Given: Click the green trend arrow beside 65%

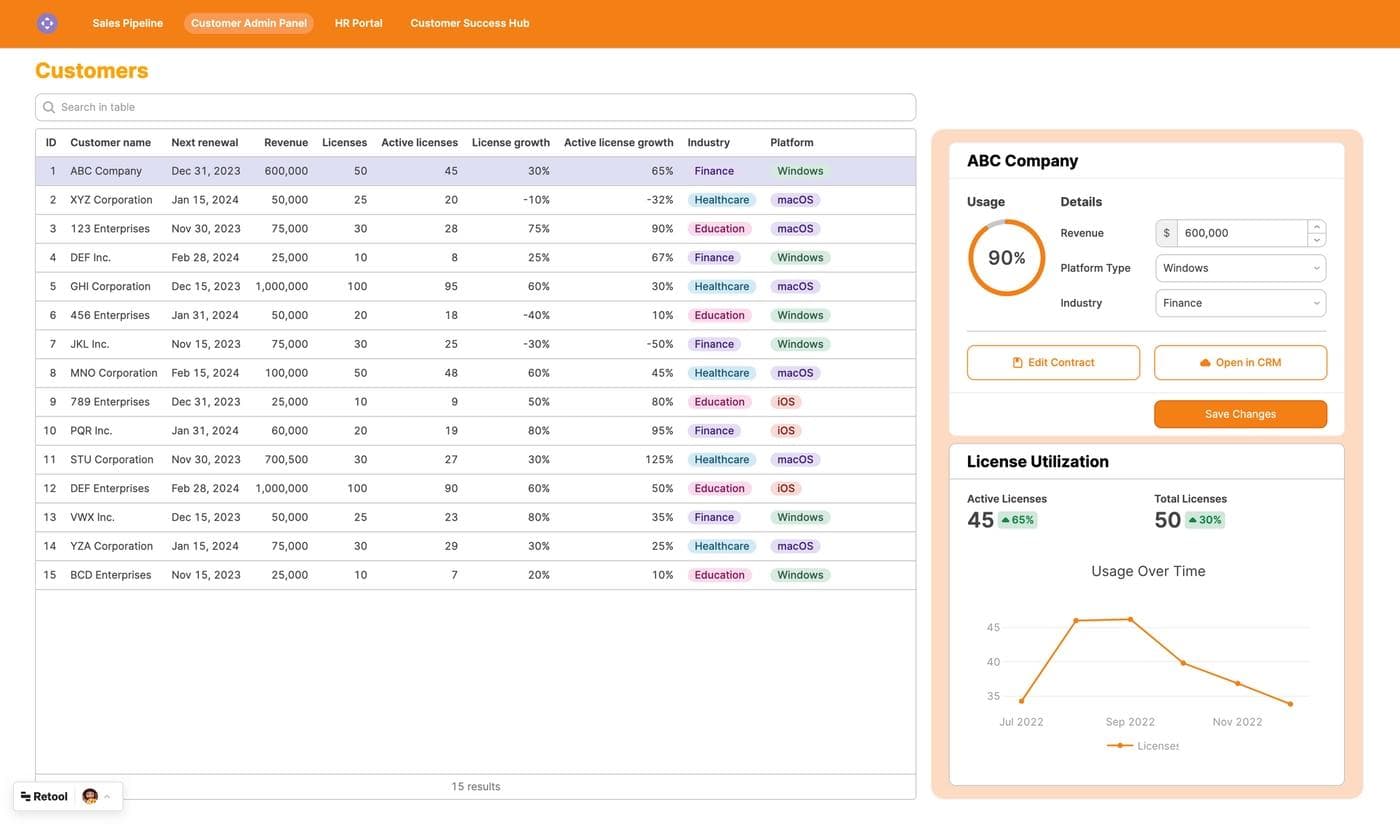Looking at the screenshot, I should [x=1003, y=518].
